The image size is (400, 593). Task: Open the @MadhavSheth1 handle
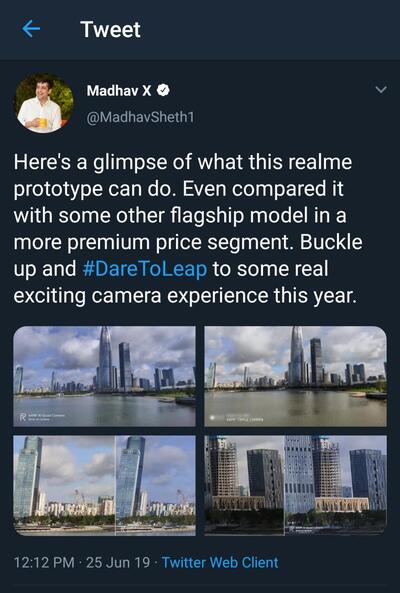(x=140, y=117)
